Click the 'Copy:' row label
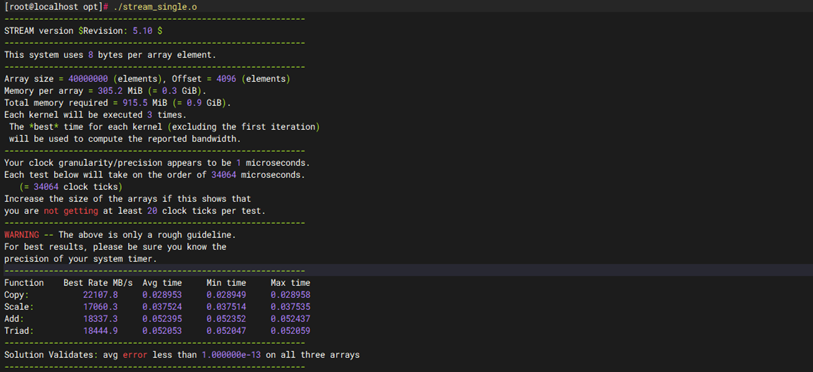This screenshot has height=372, width=813. pos(17,295)
